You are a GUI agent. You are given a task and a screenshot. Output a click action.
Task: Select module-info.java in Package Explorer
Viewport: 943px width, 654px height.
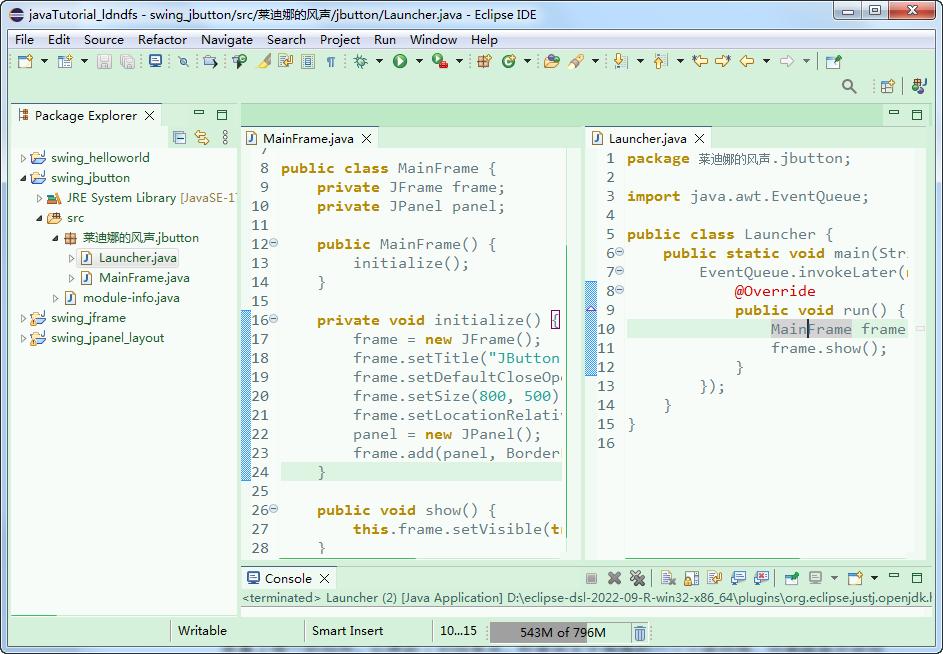(131, 298)
